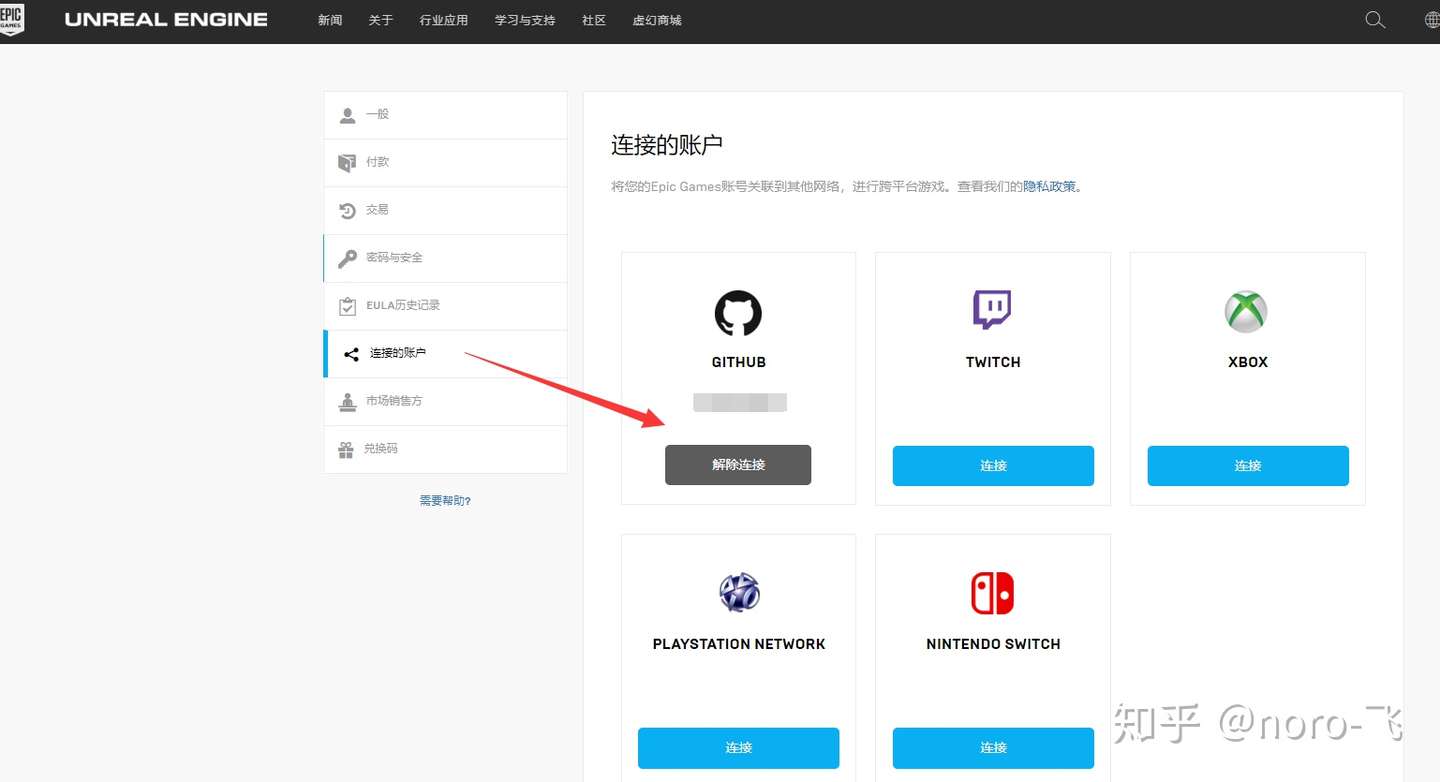The height and width of the screenshot is (782, 1440).
Task: Select the 一般 sidebar tab
Action: (445, 115)
